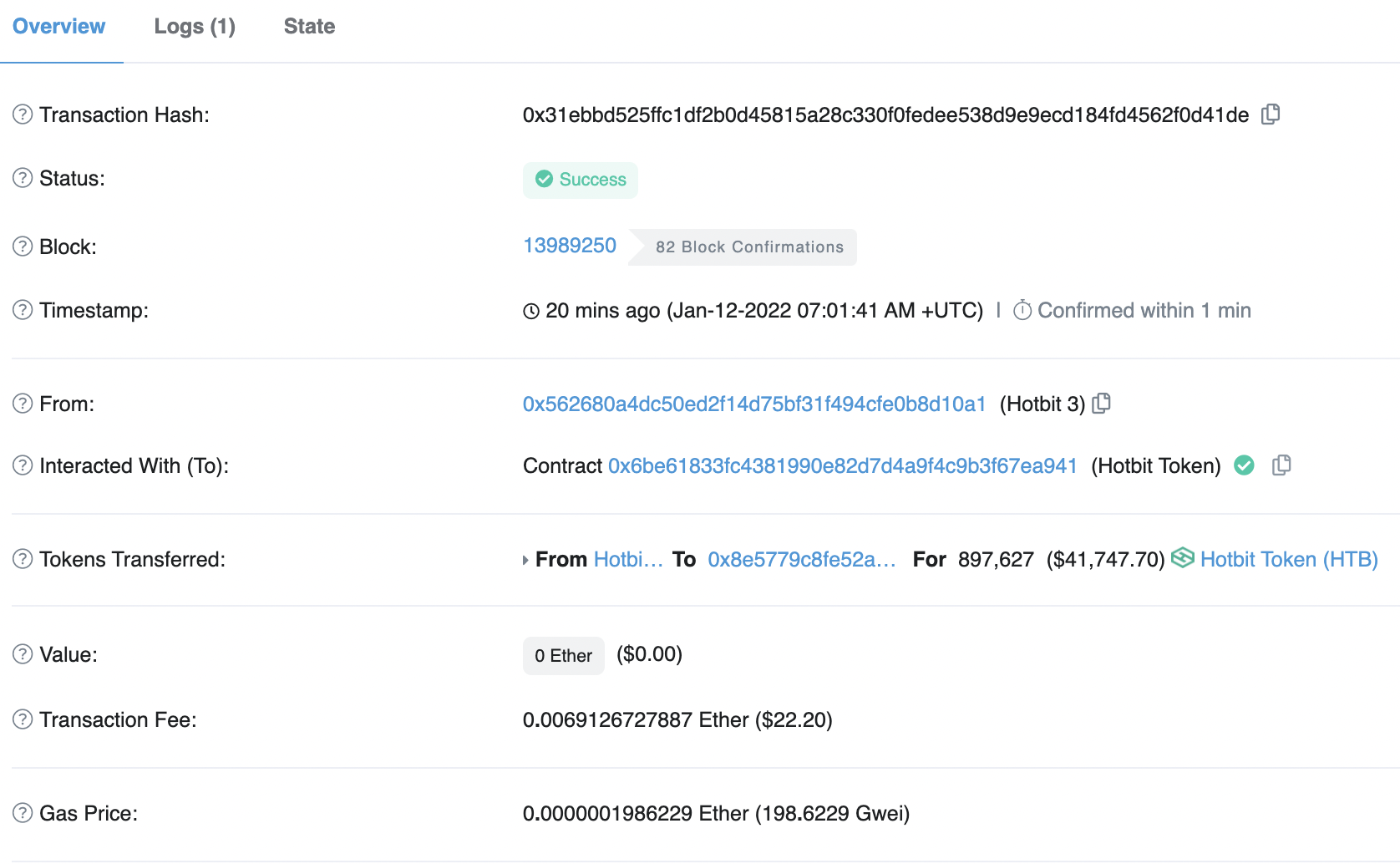This screenshot has width=1400, height=864.
Task: Click help icon beside Status label
Action: [23, 178]
